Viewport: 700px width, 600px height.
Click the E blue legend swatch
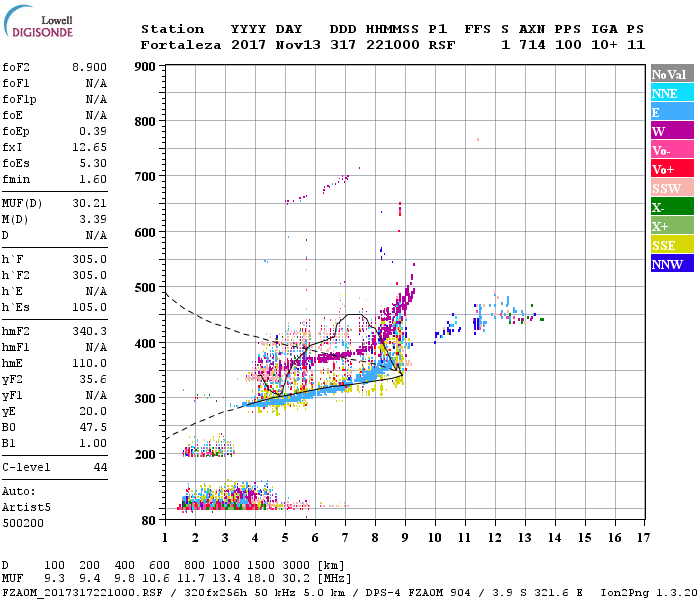(672, 112)
